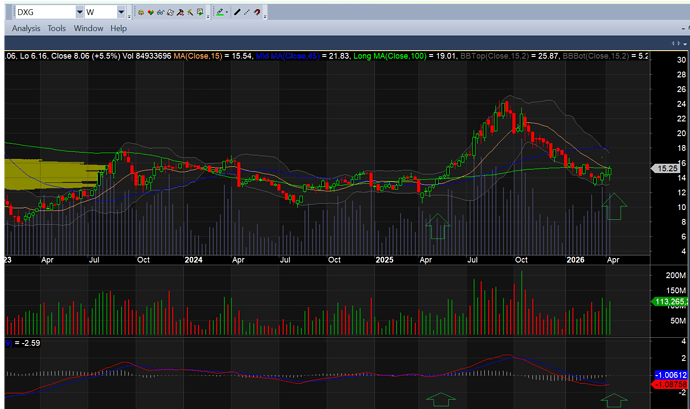This screenshot has height=409, width=690.
Task: Click the green pen color swatch icon
Action: (217, 12)
